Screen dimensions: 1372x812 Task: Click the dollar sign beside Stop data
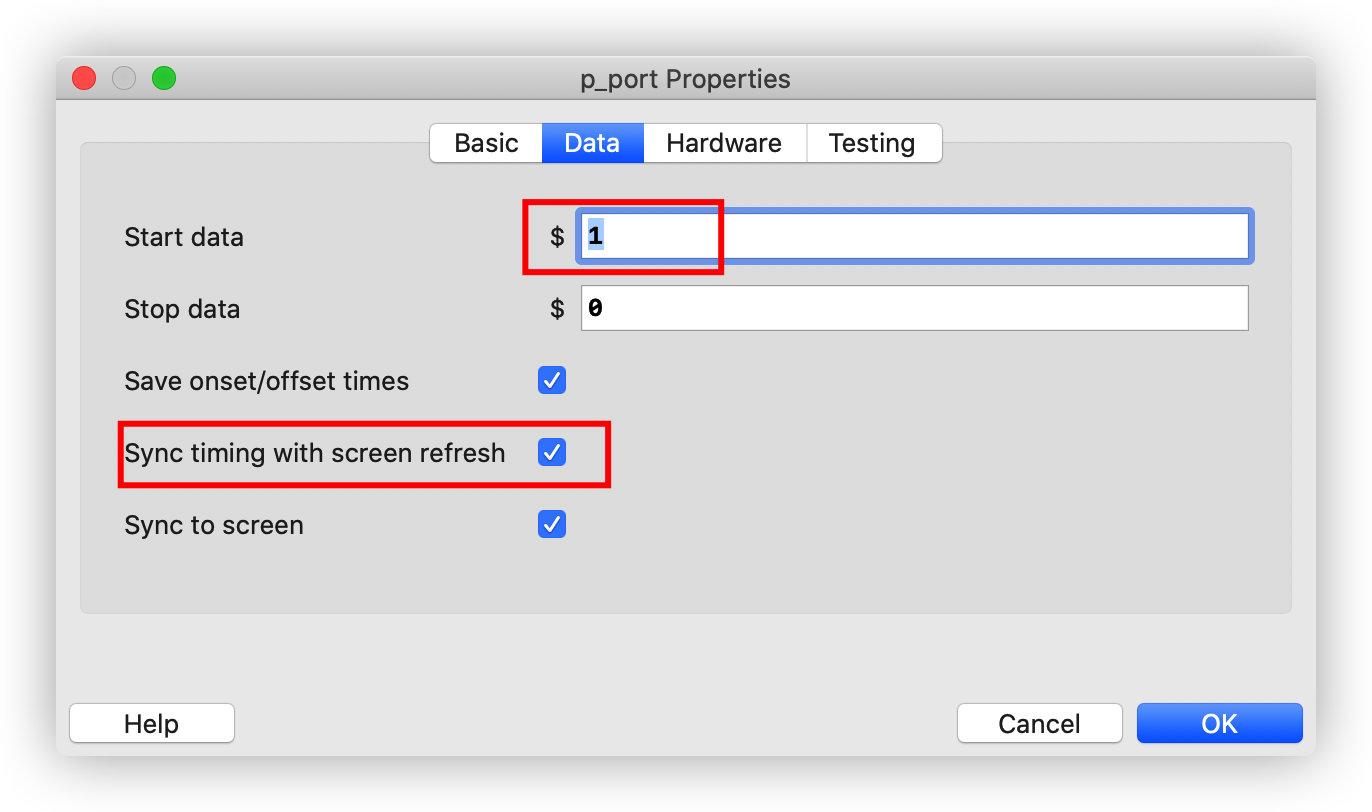pyautogui.click(x=557, y=309)
